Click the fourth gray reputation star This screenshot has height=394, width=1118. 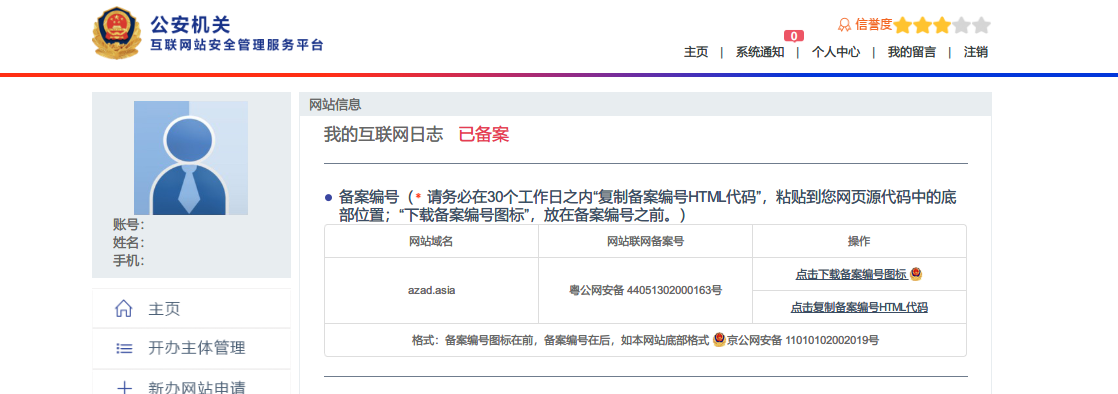point(962,26)
